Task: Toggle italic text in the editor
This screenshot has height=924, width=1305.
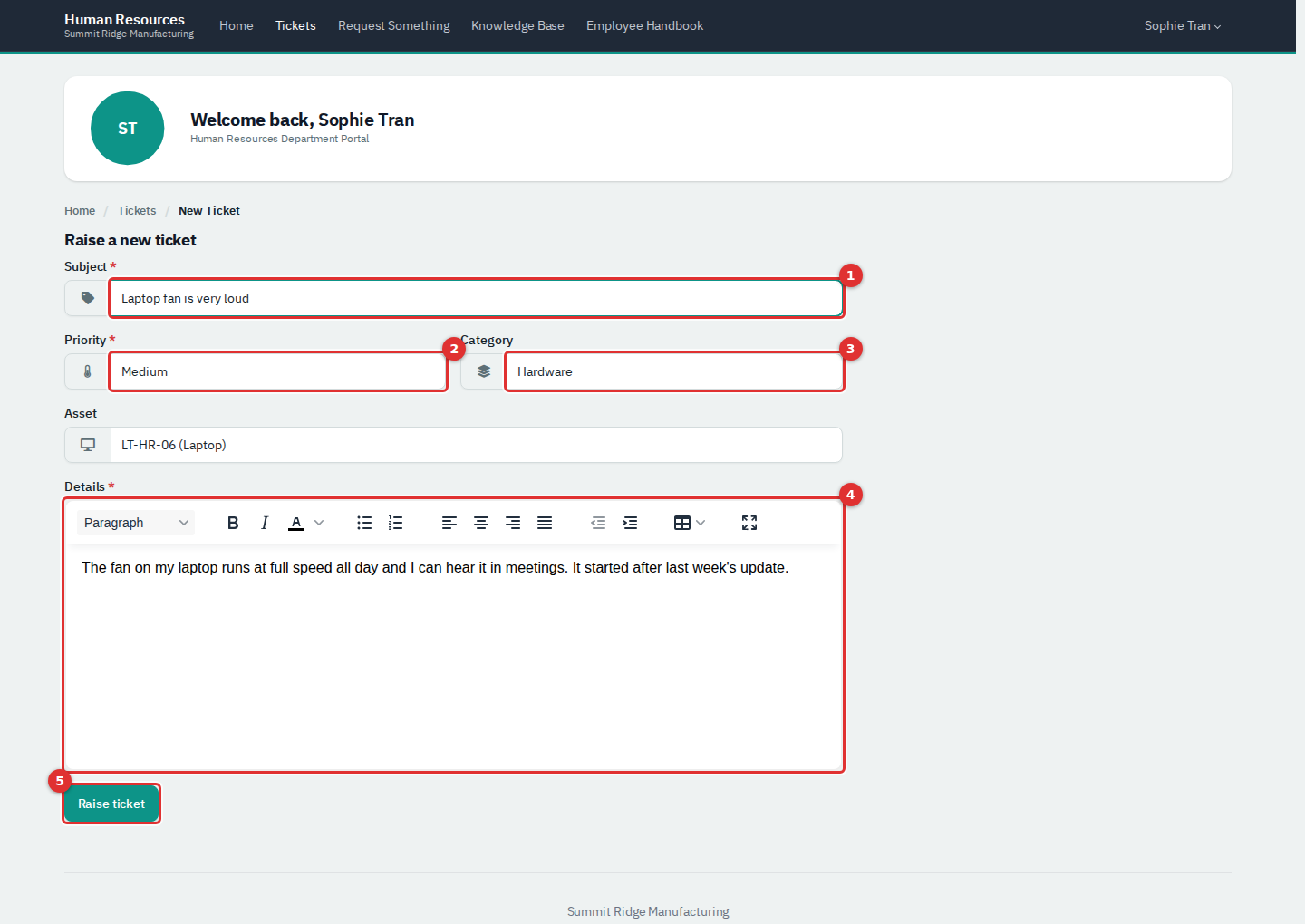Action: [x=265, y=523]
